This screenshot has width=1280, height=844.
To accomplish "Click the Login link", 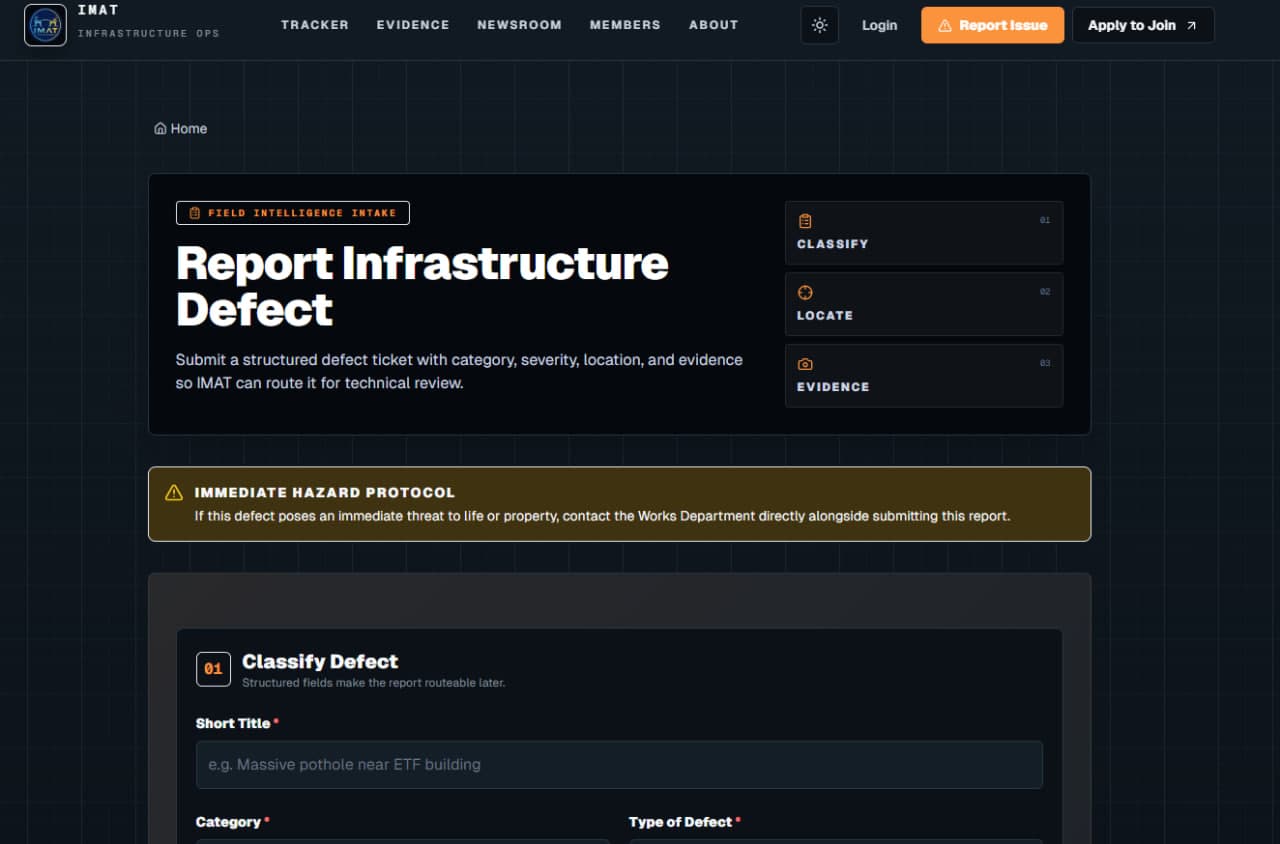I will 880,25.
